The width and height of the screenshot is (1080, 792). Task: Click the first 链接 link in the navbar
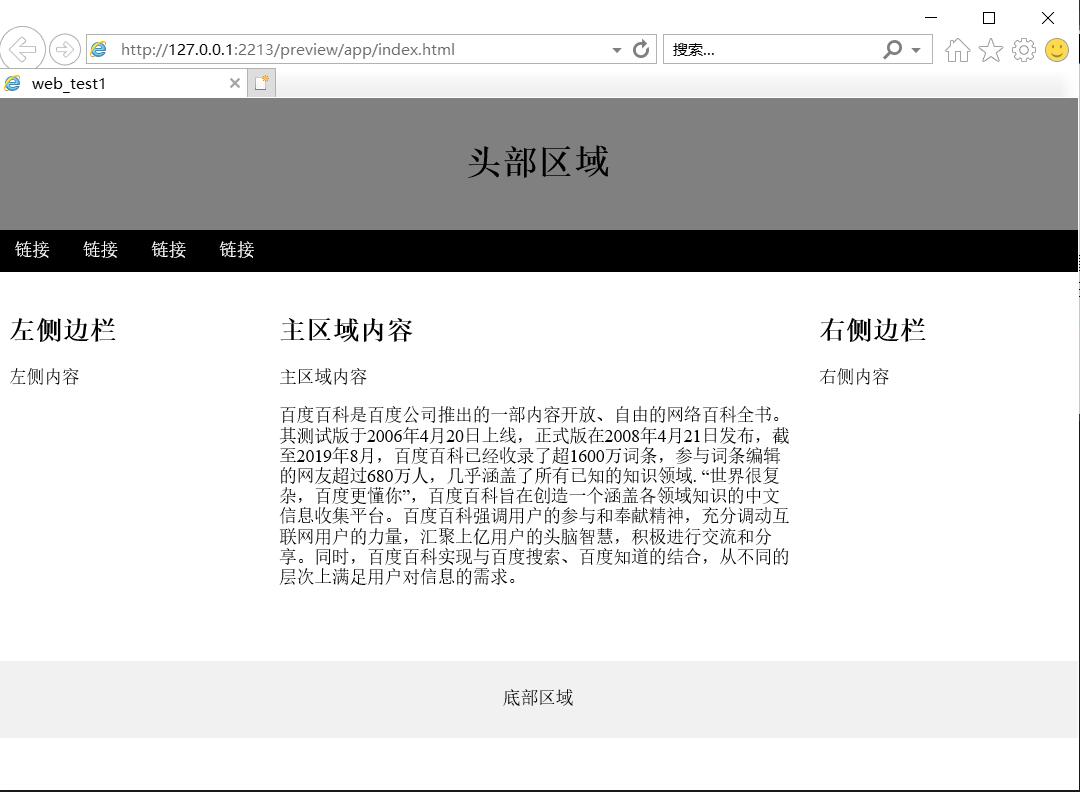(x=31, y=250)
